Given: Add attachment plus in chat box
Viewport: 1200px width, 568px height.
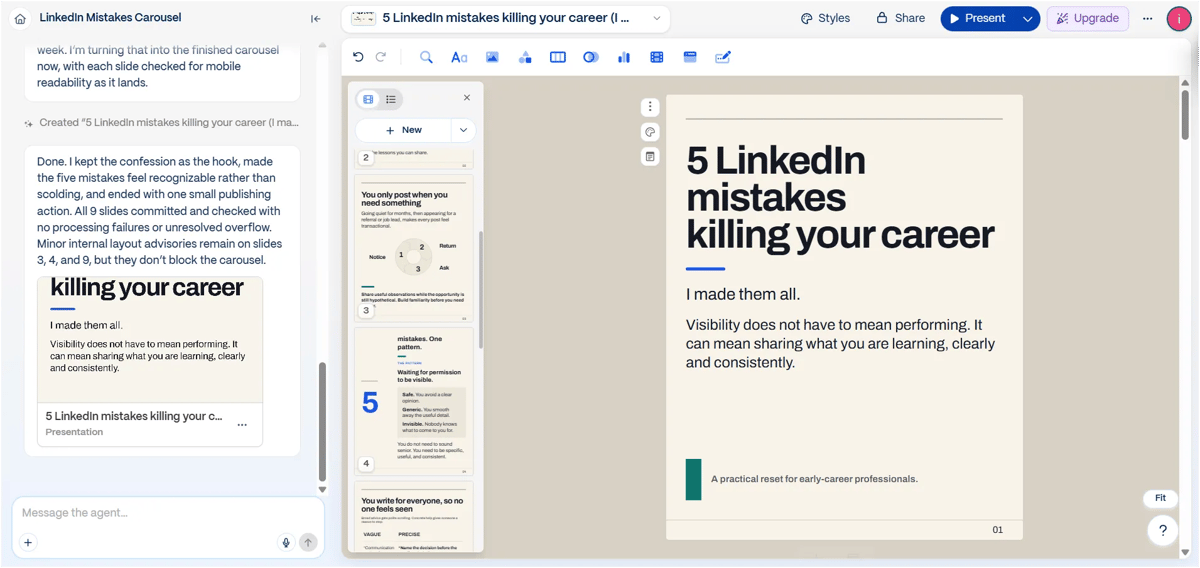Looking at the screenshot, I should coord(28,543).
